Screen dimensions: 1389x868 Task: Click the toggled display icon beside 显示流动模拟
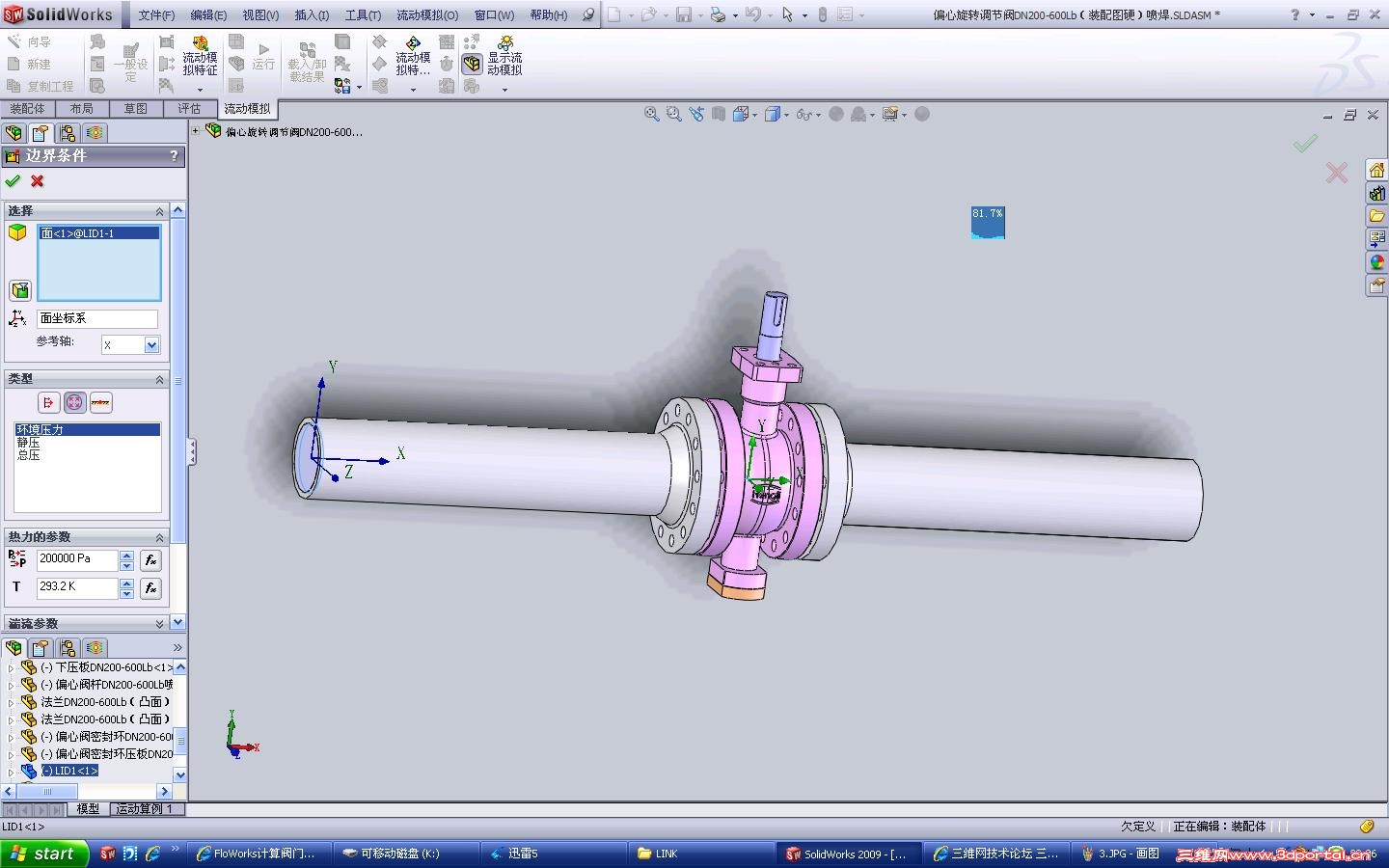click(x=472, y=64)
